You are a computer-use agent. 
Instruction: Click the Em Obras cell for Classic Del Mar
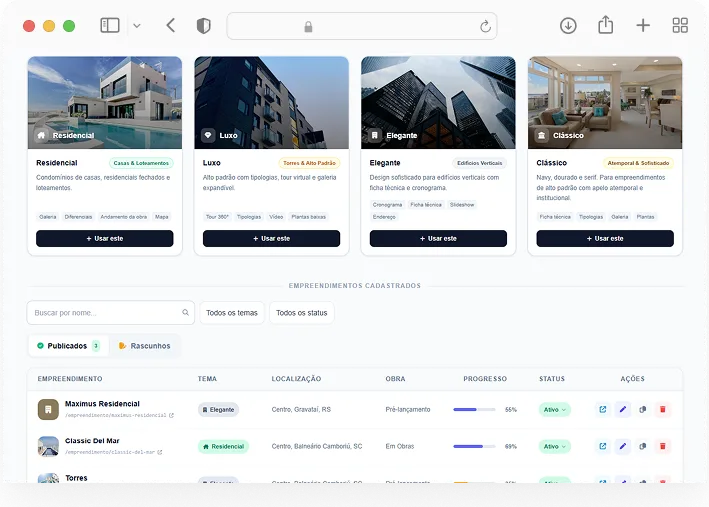[400, 446]
